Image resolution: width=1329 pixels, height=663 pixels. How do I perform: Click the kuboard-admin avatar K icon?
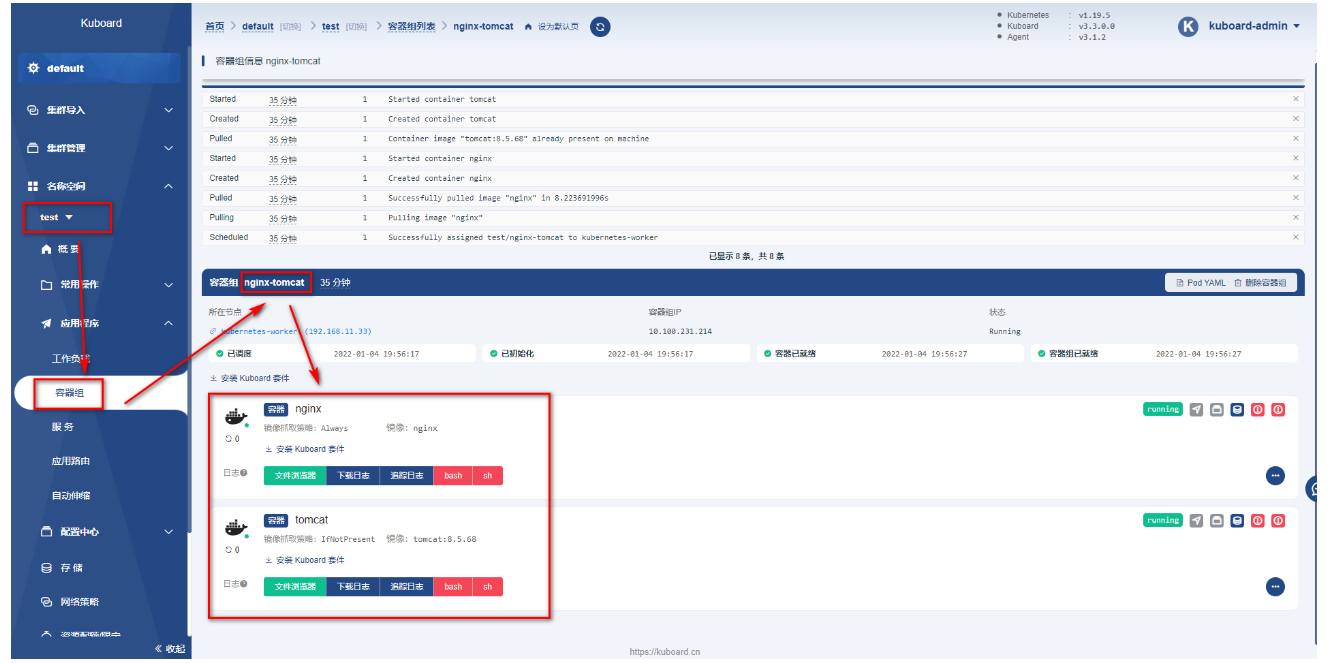[x=1188, y=27]
